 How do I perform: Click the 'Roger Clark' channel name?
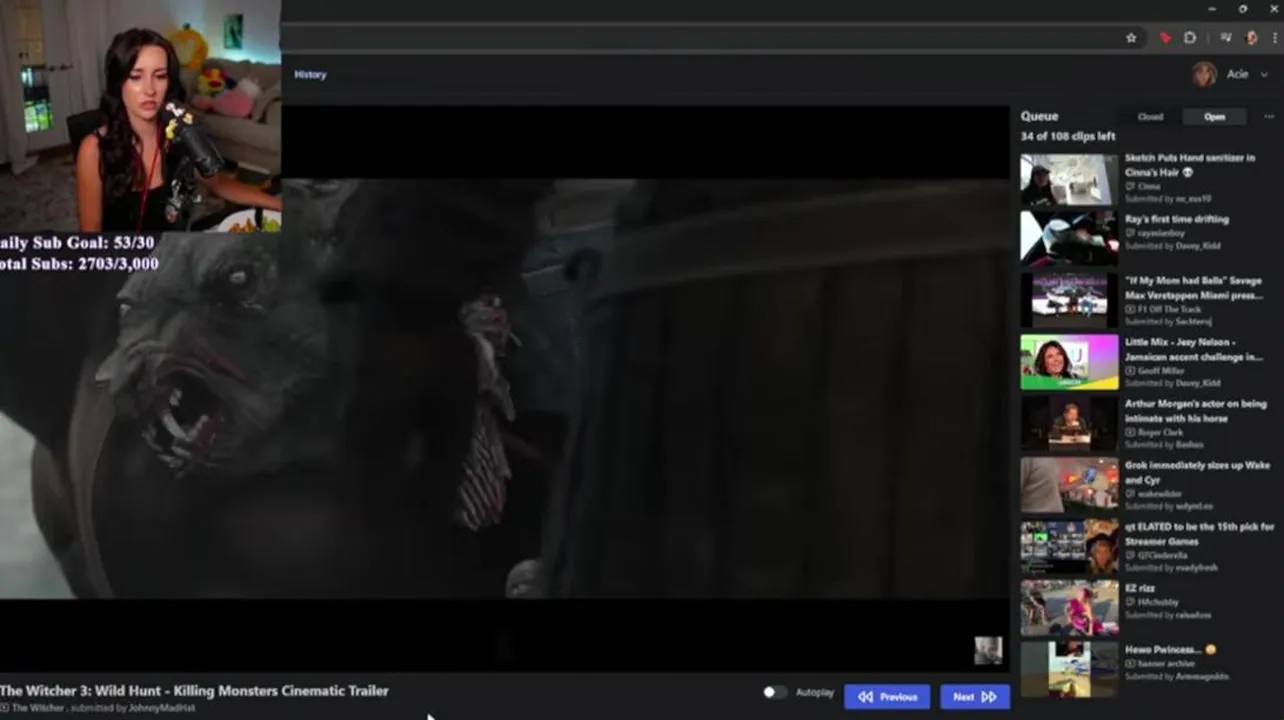(1160, 432)
